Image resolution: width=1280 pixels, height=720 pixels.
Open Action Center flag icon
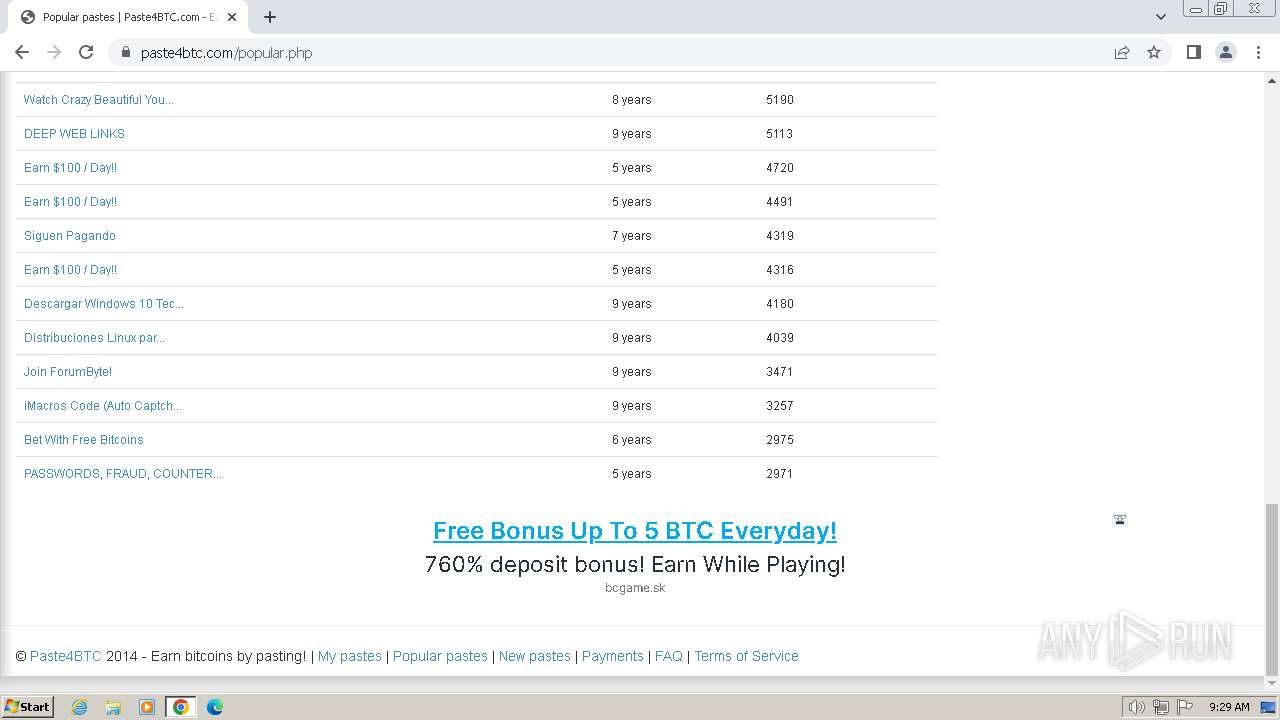[x=1185, y=707]
